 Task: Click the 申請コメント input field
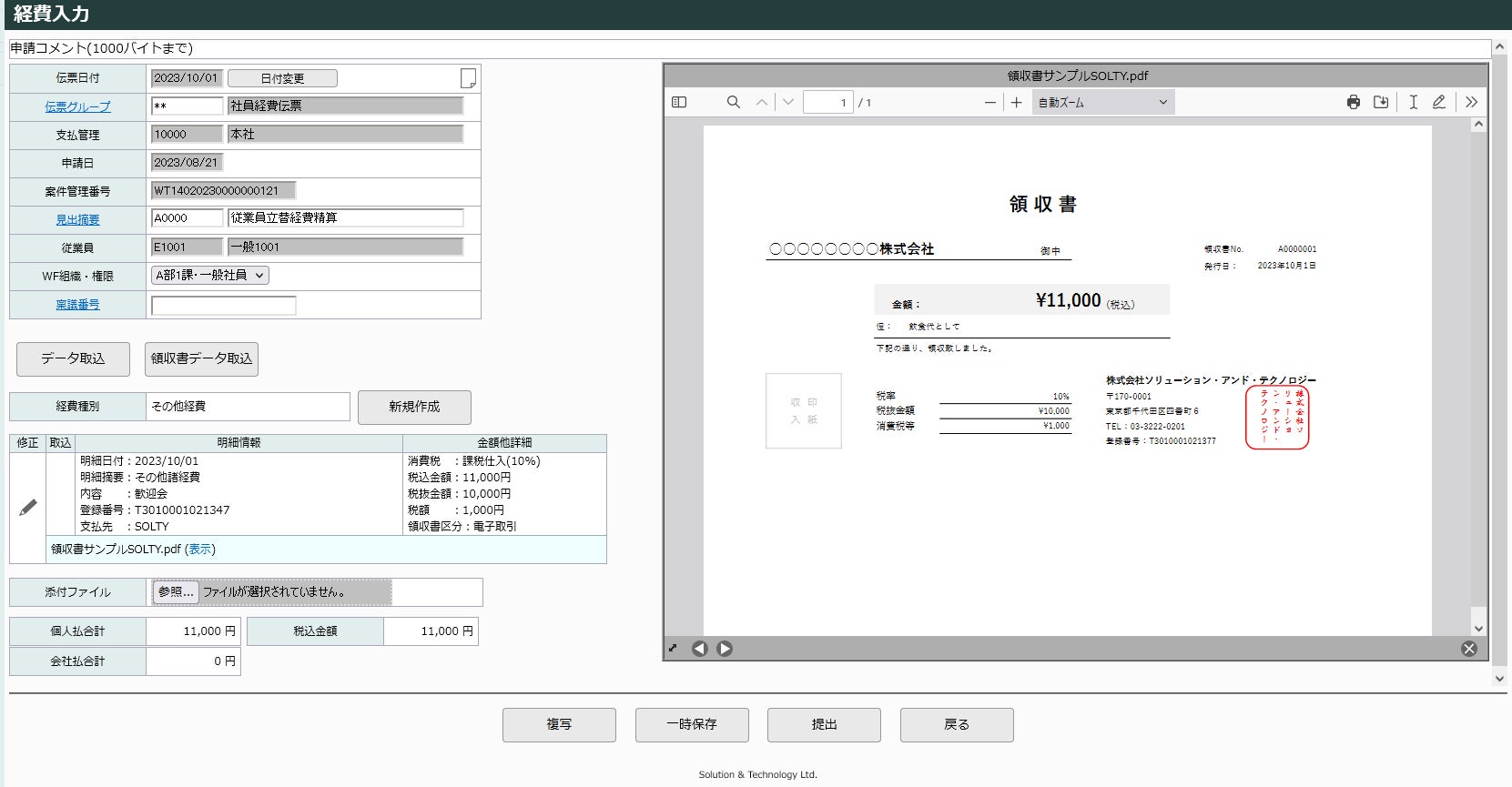pyautogui.click(x=750, y=48)
